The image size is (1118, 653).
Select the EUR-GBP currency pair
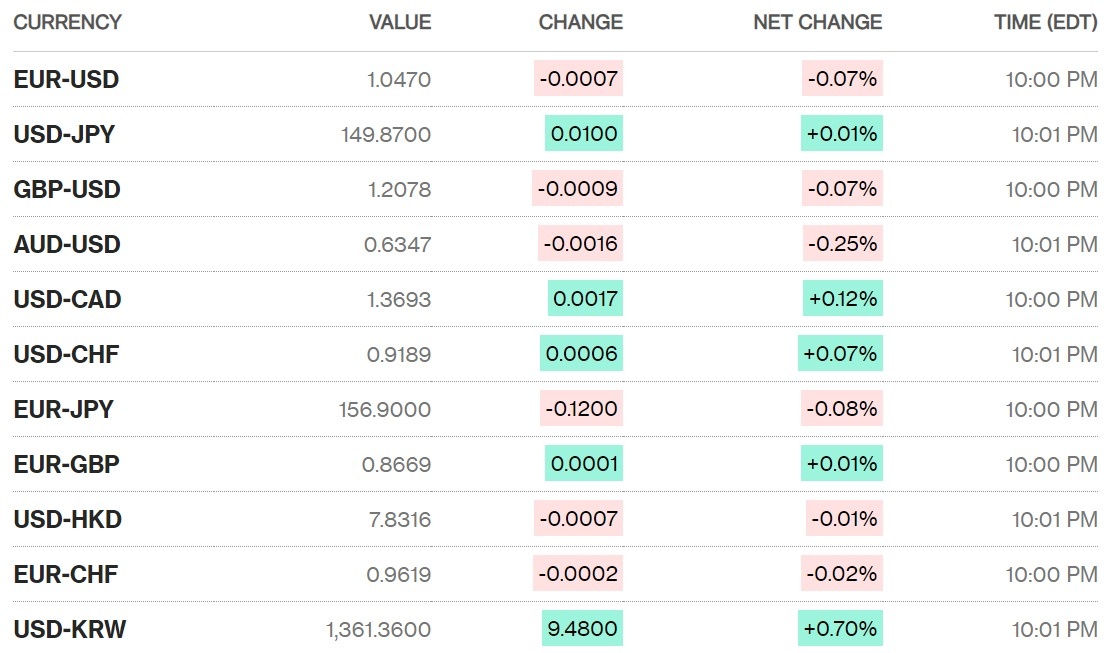click(x=66, y=464)
